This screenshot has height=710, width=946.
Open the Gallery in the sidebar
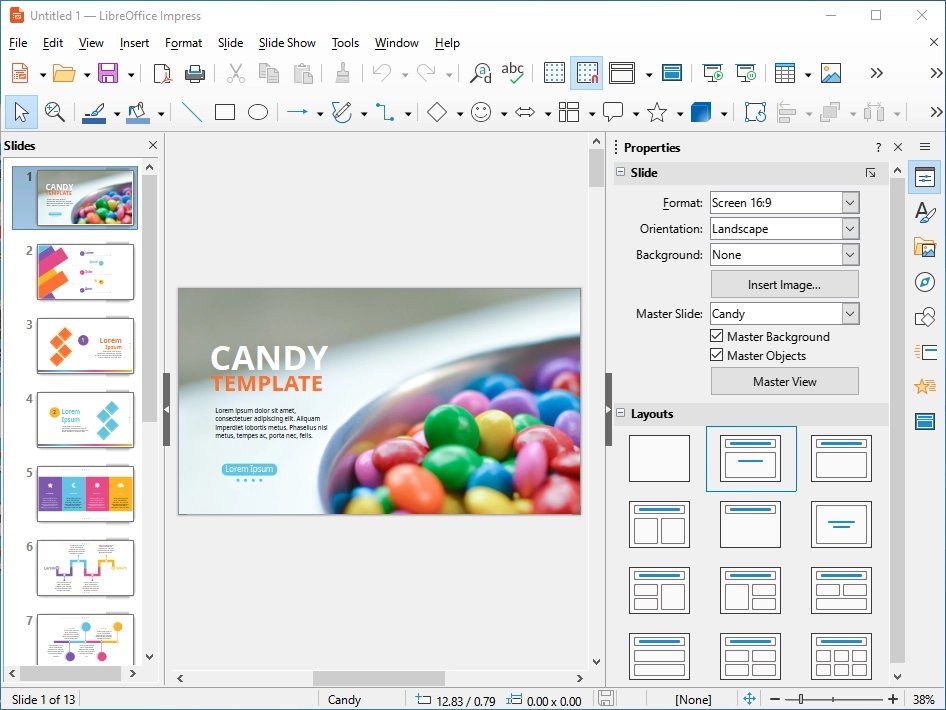(x=924, y=246)
